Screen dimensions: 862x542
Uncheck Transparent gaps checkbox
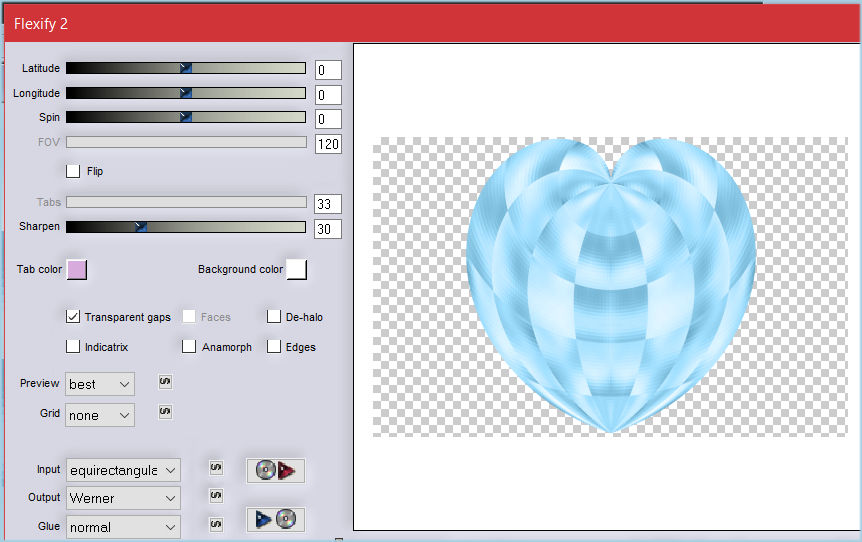(73, 317)
